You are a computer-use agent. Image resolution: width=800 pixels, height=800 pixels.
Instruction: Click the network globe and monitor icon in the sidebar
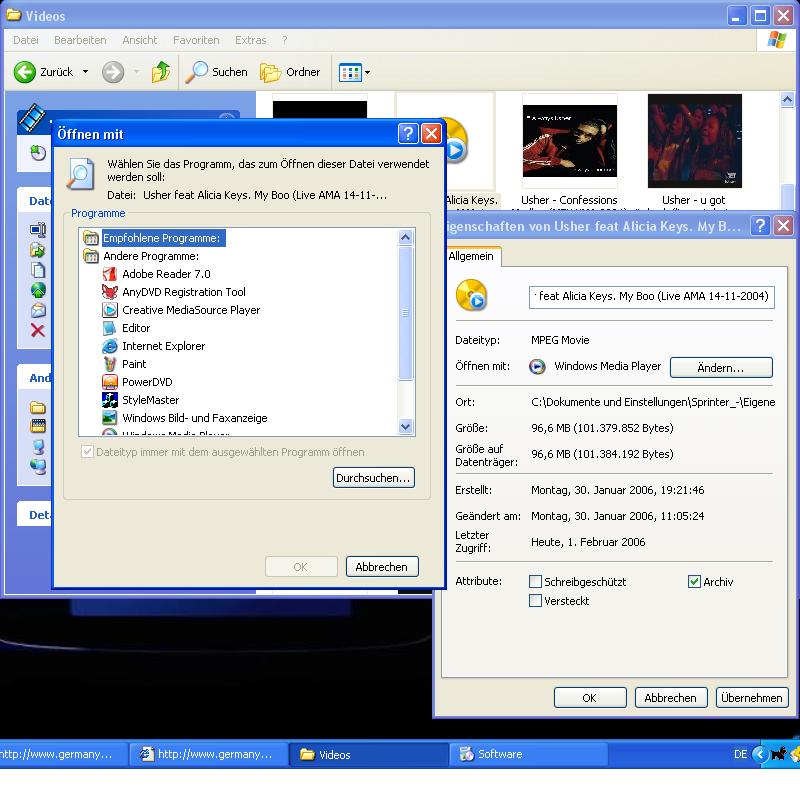click(38, 466)
